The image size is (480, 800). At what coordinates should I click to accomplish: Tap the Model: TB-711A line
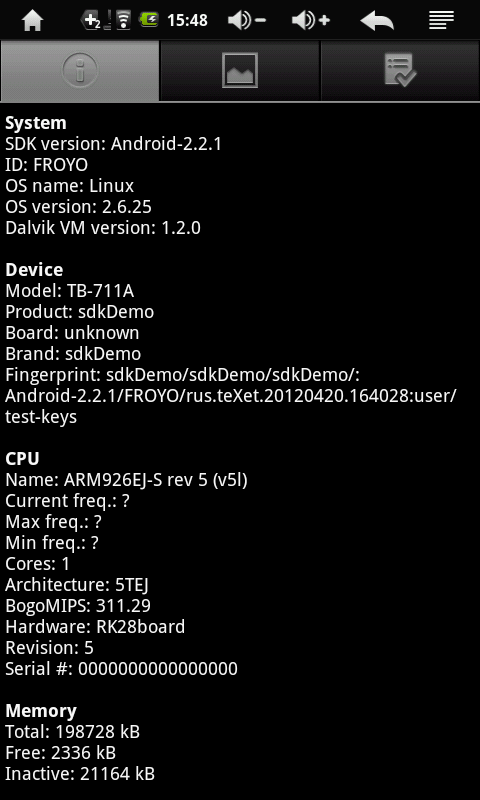click(69, 291)
